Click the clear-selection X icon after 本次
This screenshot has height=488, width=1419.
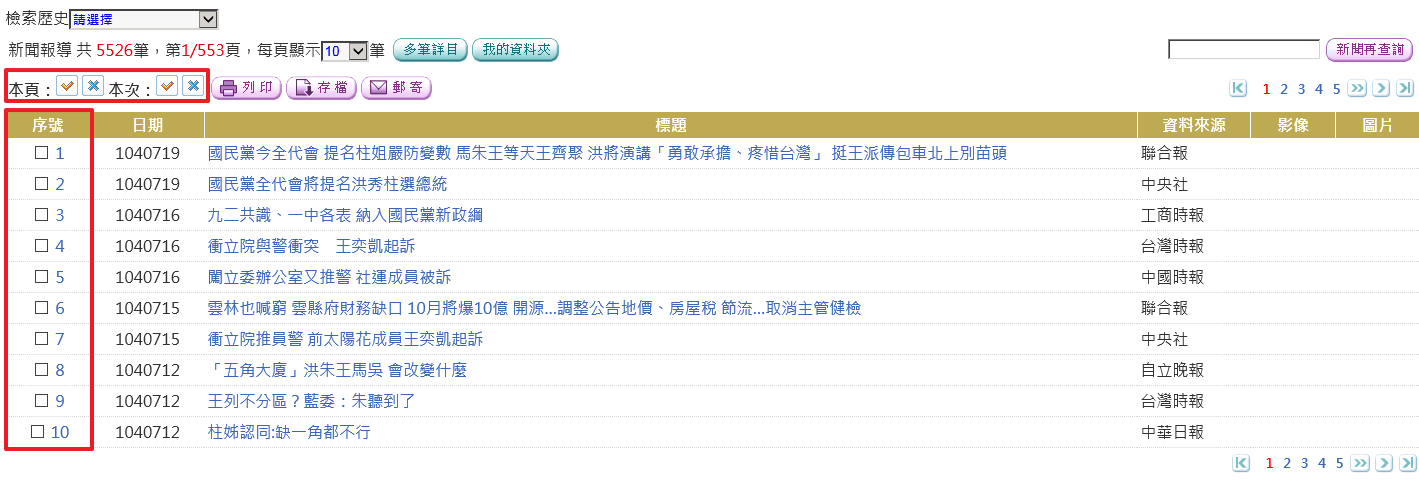coord(193,87)
